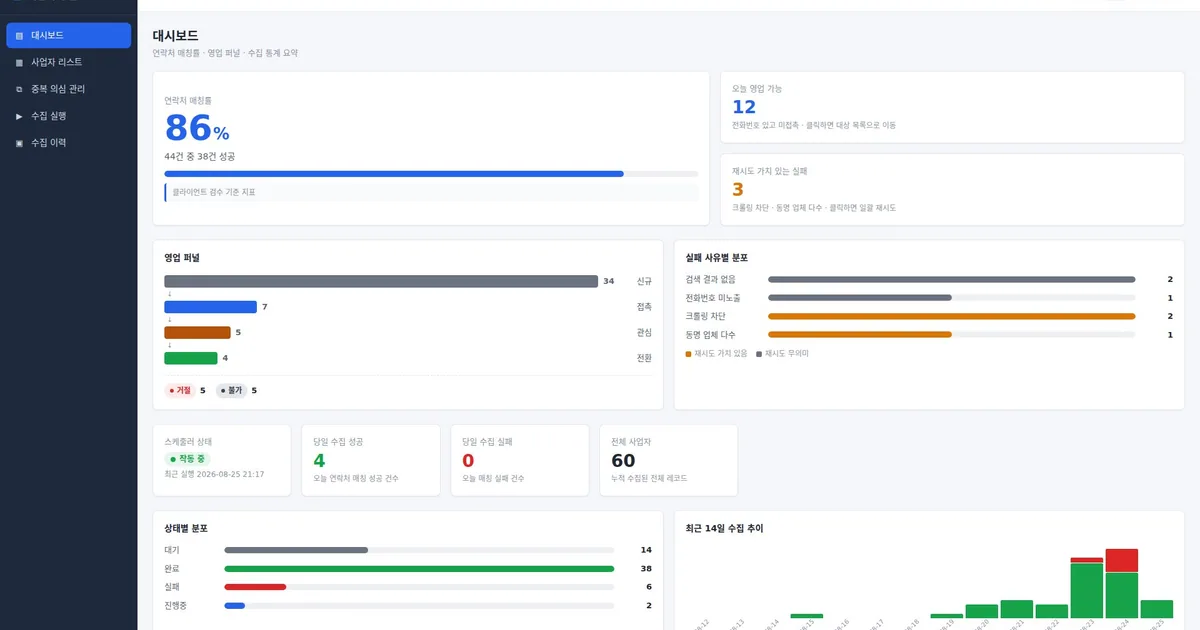This screenshot has height=630, width=1200.
Task: Click the green 완료 status distribution bar
Action: (419, 568)
